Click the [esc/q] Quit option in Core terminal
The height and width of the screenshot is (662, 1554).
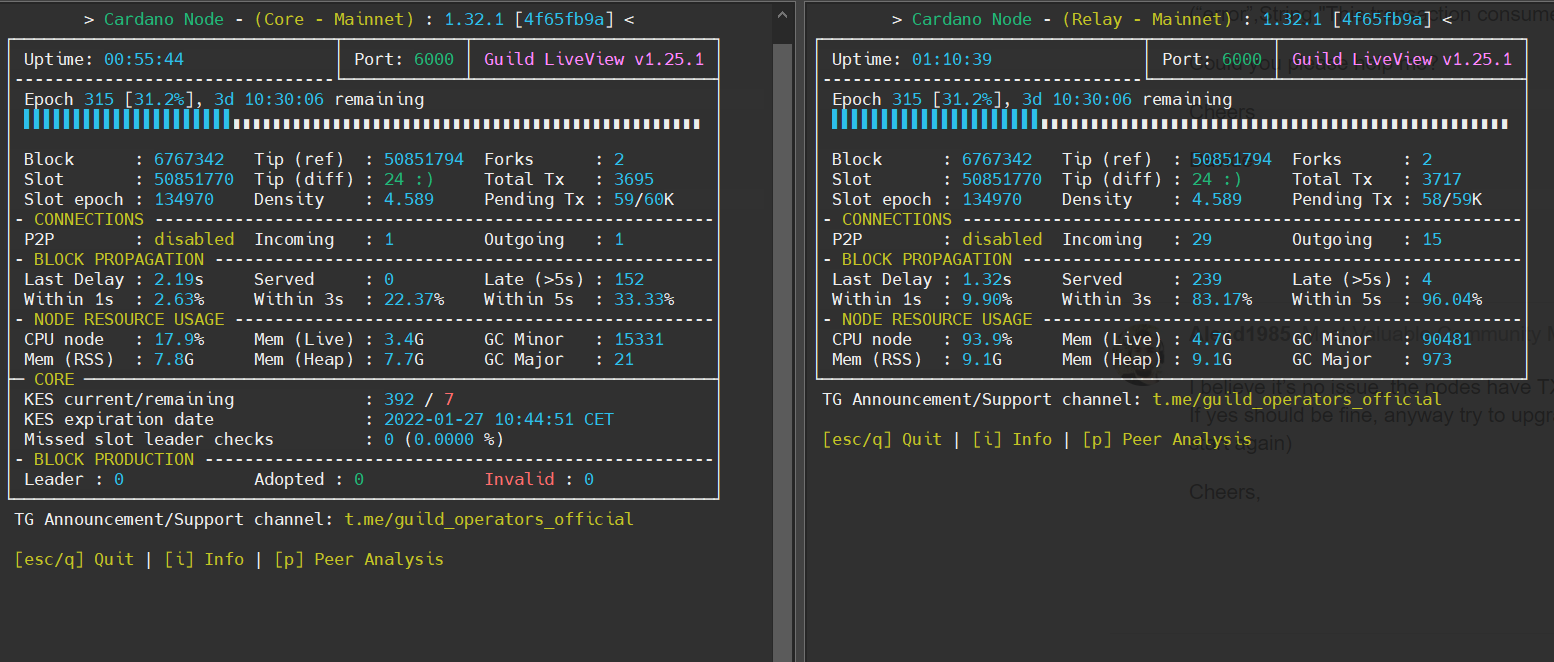(74, 559)
